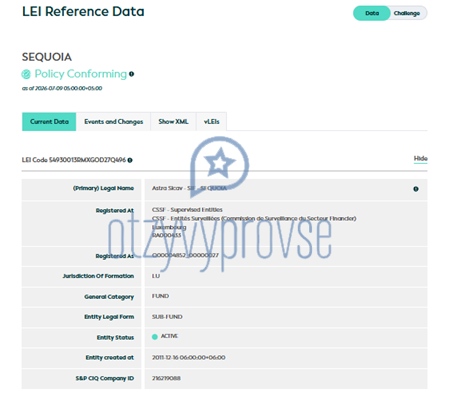Click the green Active status dot
The height and width of the screenshot is (413, 461).
(x=155, y=337)
